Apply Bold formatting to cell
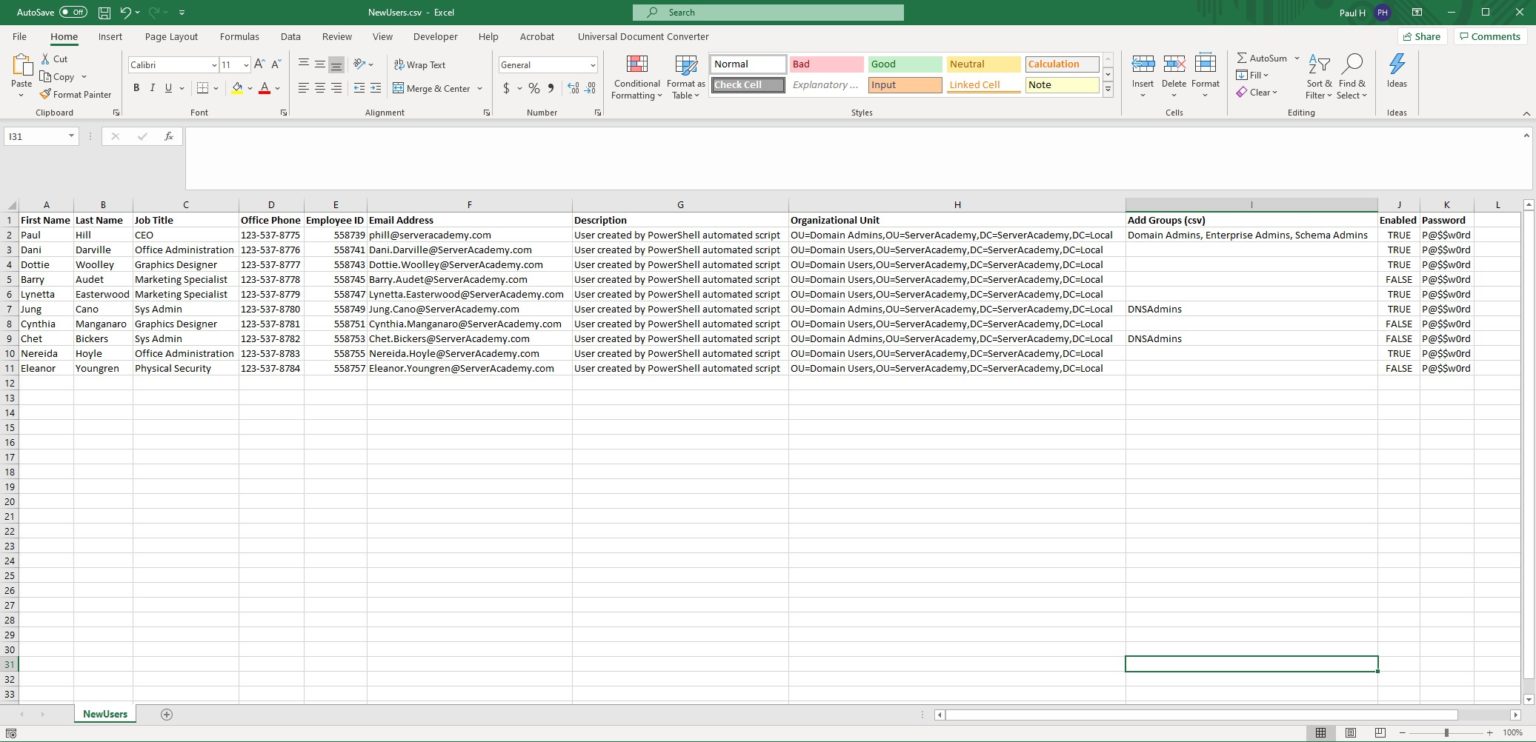Viewport: 1536px width, 742px height. (x=136, y=88)
